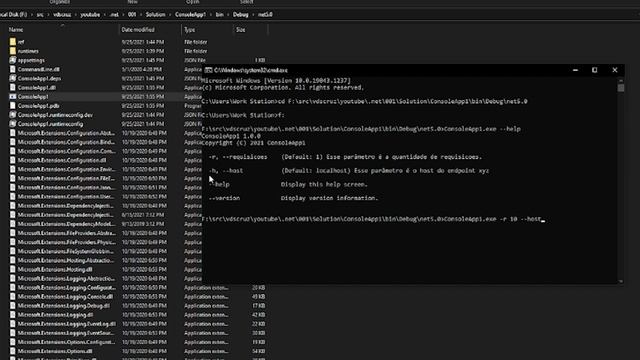Screen dimensions: 640x360
Task: Maximize the cmd.exe window
Action: tap(595, 70)
